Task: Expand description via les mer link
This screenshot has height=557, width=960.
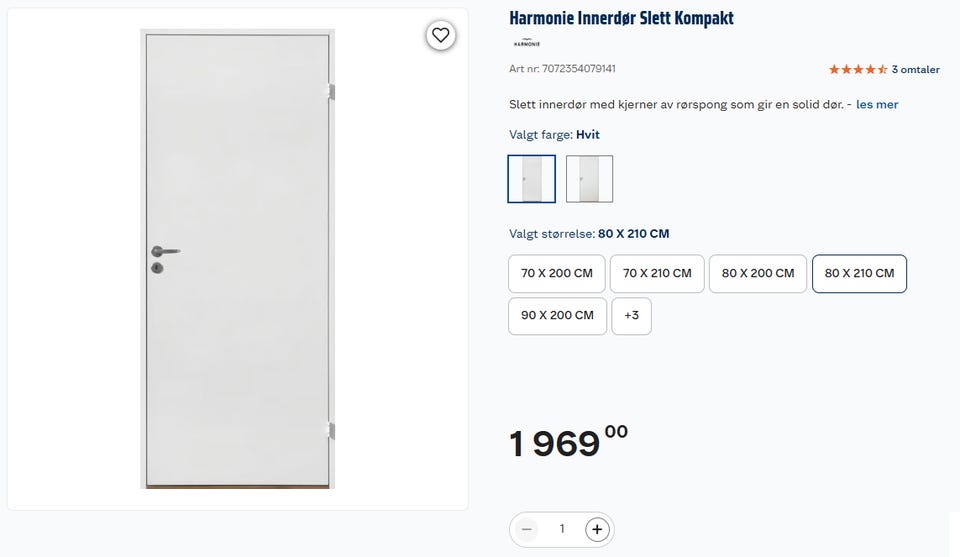Action: click(877, 104)
